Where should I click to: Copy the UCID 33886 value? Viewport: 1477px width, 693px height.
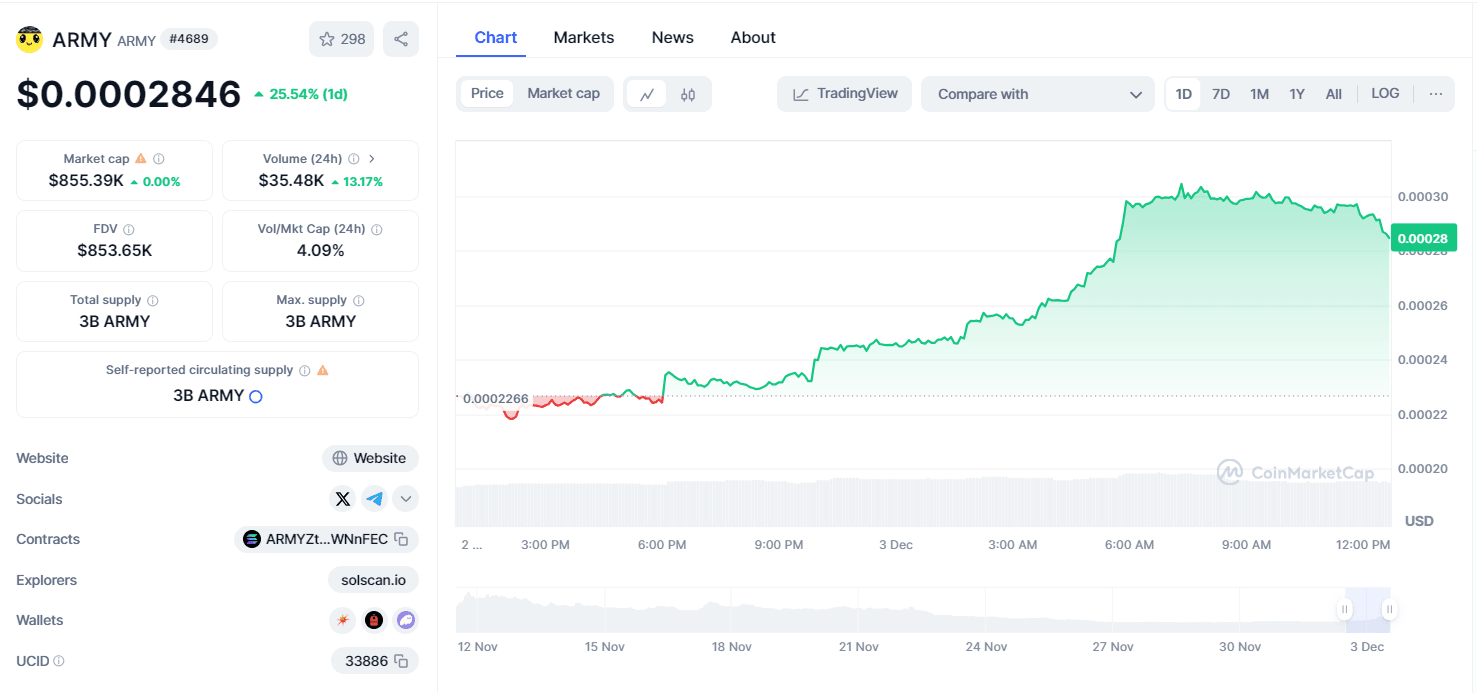[401, 661]
